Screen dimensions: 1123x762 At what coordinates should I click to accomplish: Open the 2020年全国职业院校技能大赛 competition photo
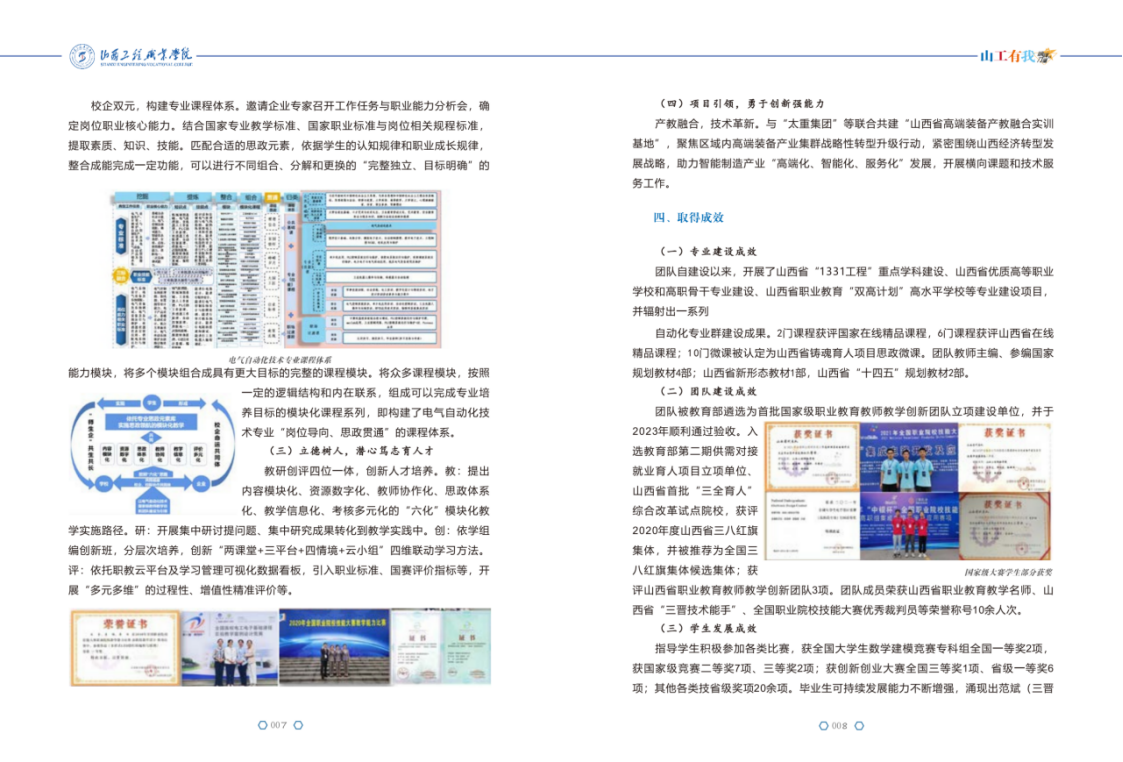(334, 647)
